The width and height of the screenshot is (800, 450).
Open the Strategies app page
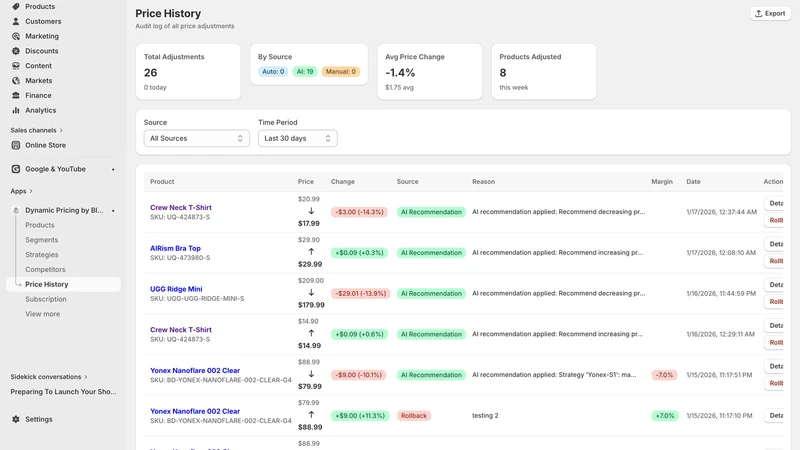click(x=41, y=255)
